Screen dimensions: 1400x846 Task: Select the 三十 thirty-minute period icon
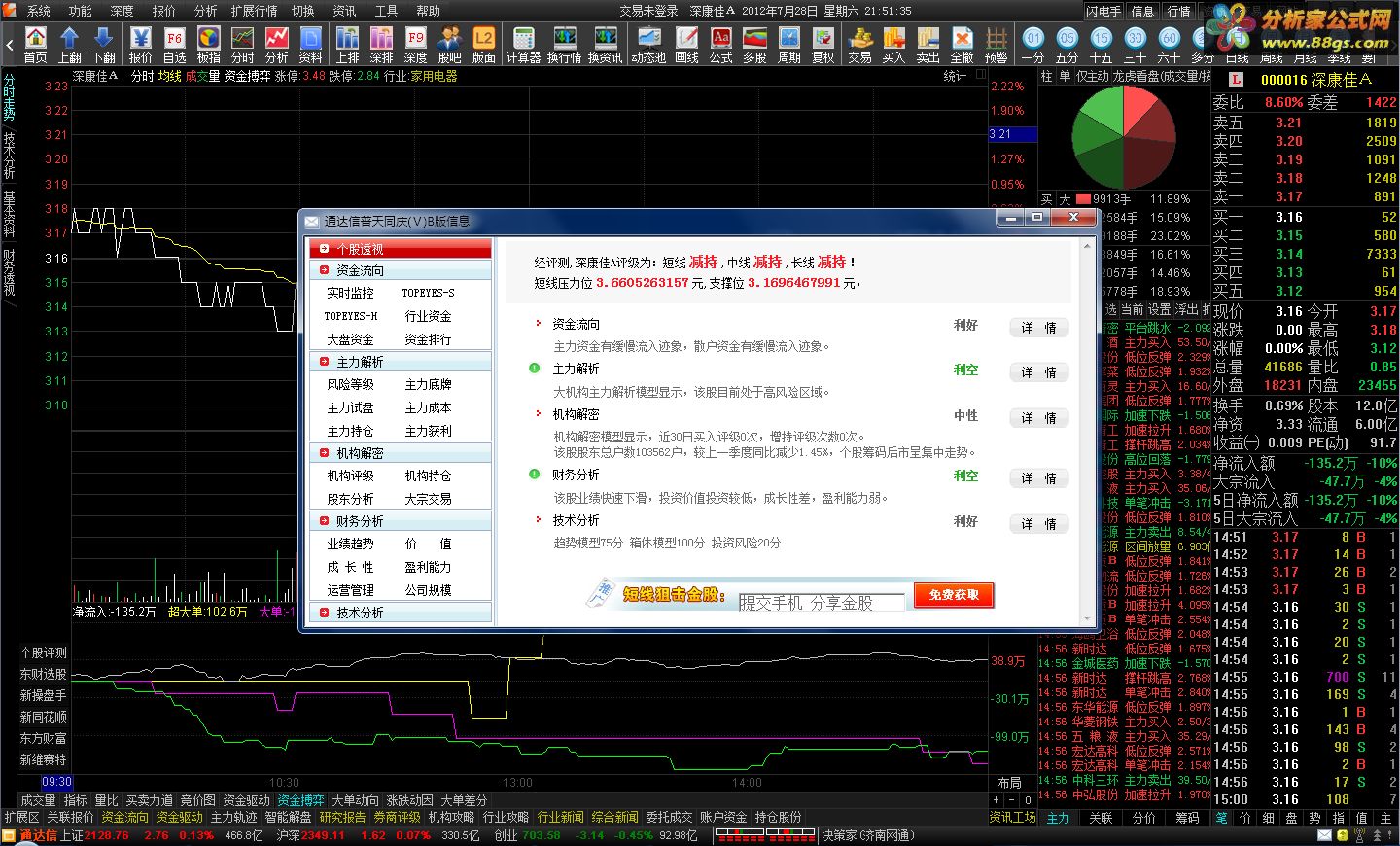[1136, 44]
